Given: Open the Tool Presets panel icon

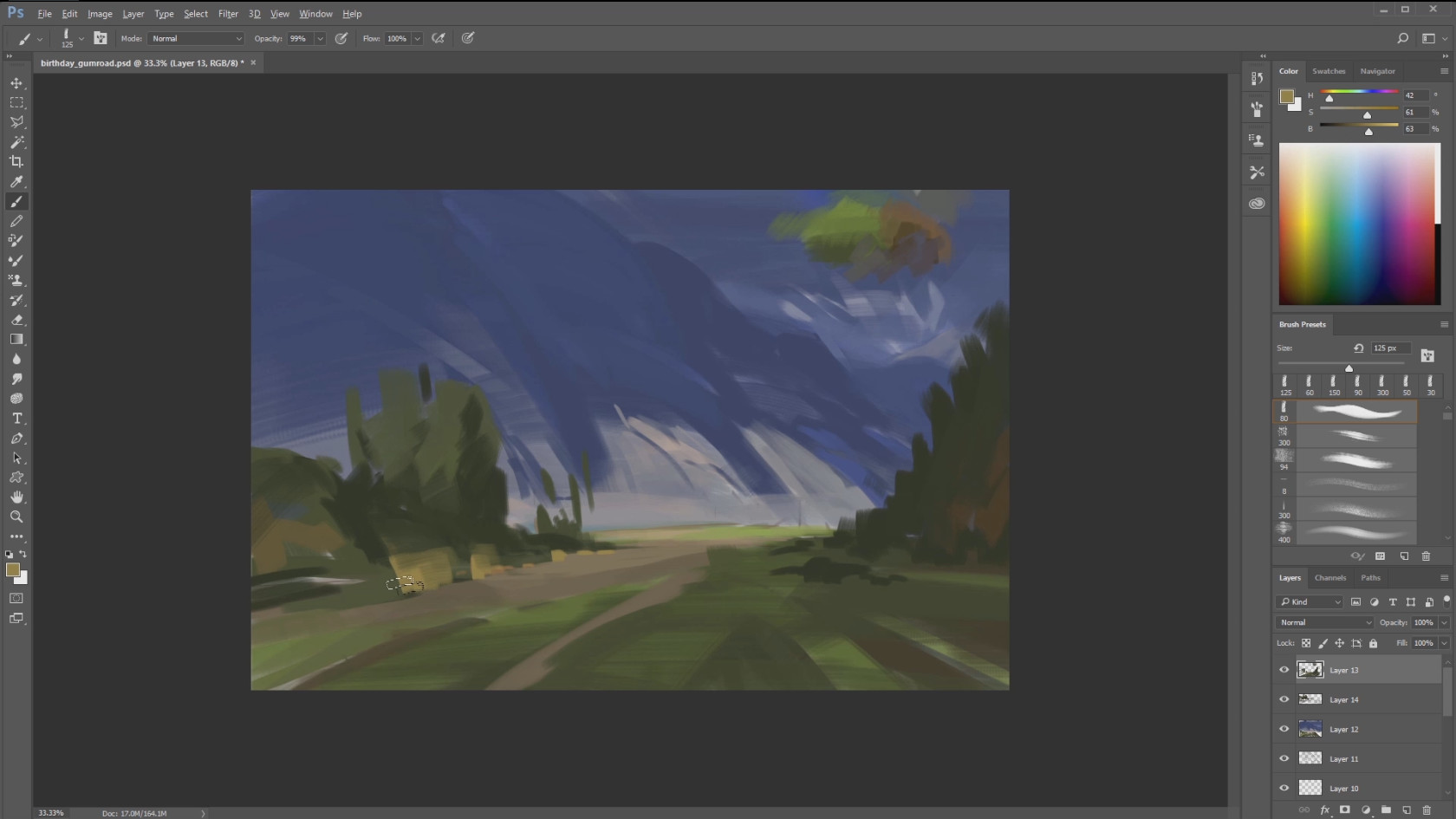Looking at the screenshot, I should click(1257, 172).
